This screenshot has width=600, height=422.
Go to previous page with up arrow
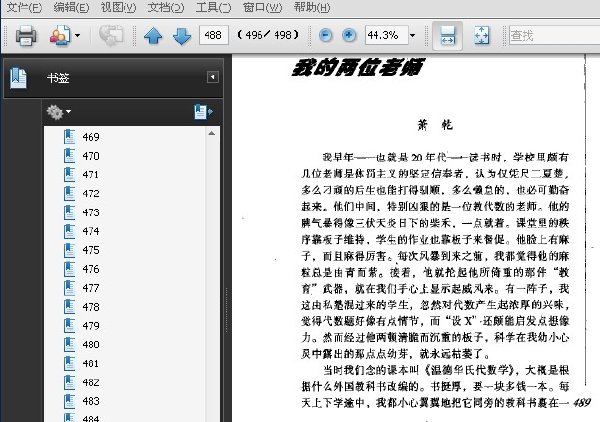click(x=153, y=36)
